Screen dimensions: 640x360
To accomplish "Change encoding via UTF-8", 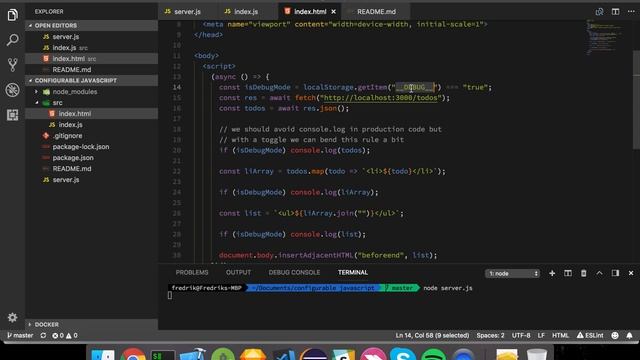I will 521,336.
